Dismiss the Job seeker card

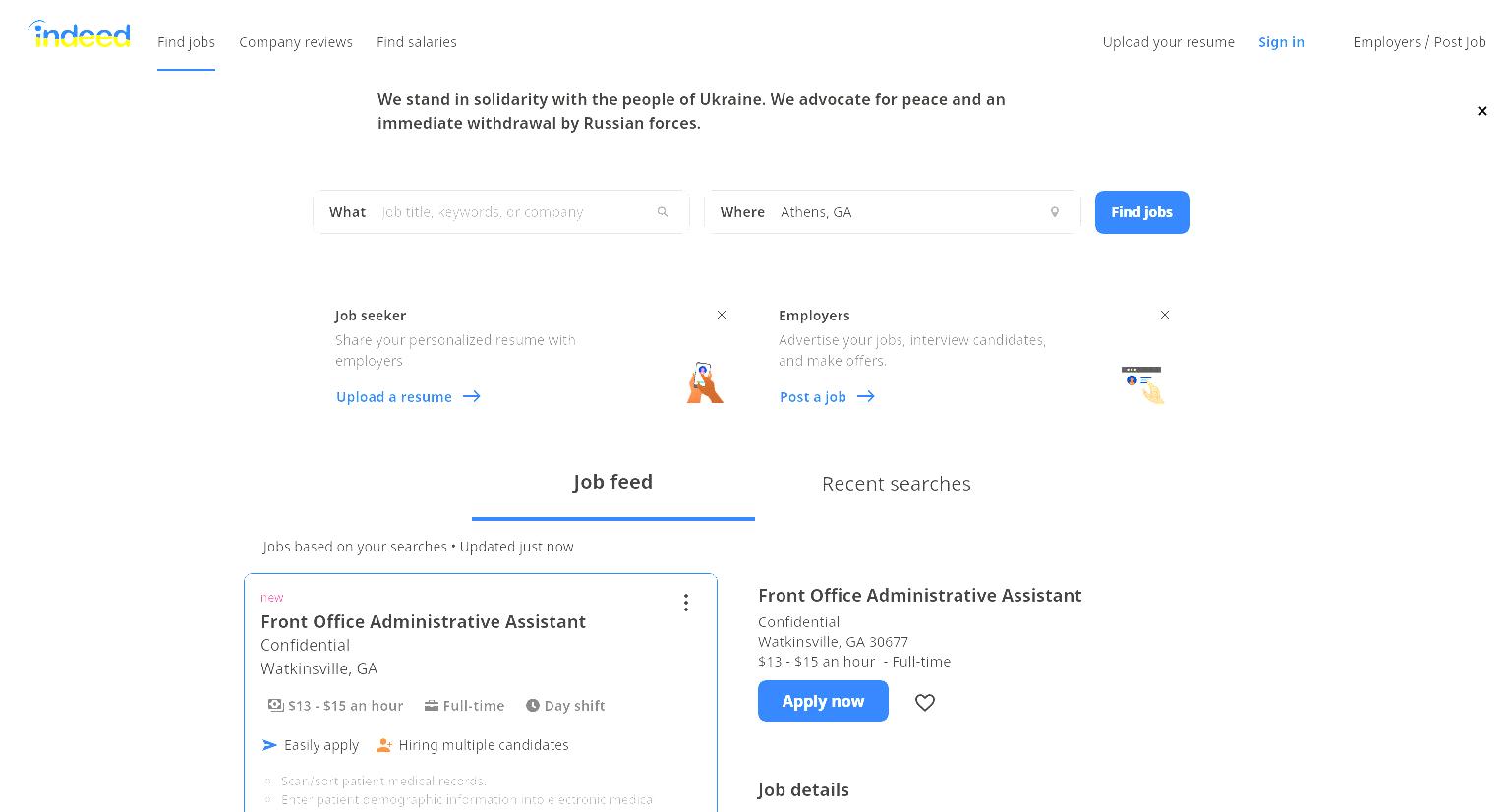[722, 315]
